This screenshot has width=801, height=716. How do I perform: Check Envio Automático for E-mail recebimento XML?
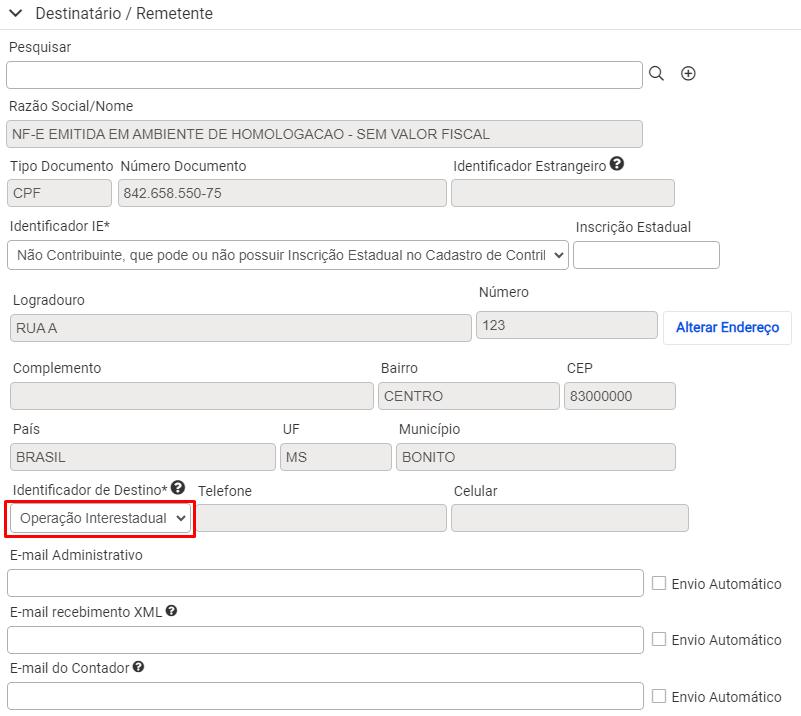coord(659,639)
